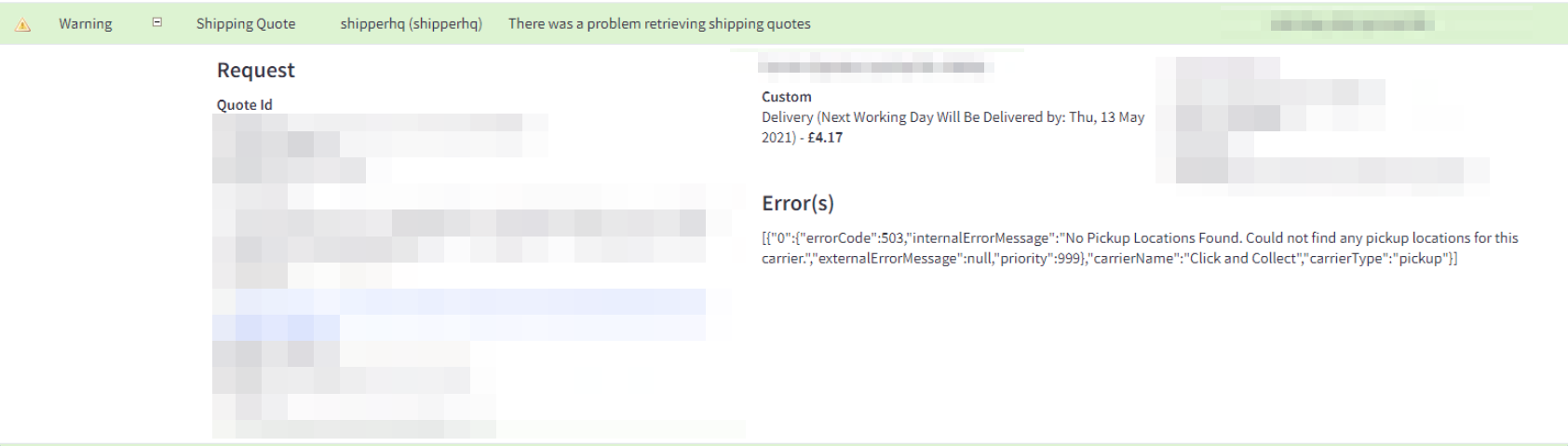Viewport: 1568px width, 446px height.
Task: Select the Shipping Quote type cell
Action: [245, 24]
